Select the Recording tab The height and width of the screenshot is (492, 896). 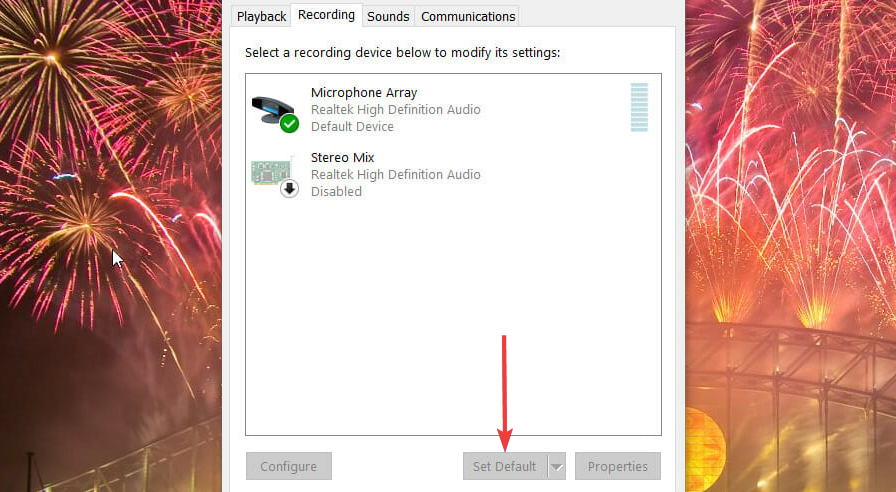(326, 15)
